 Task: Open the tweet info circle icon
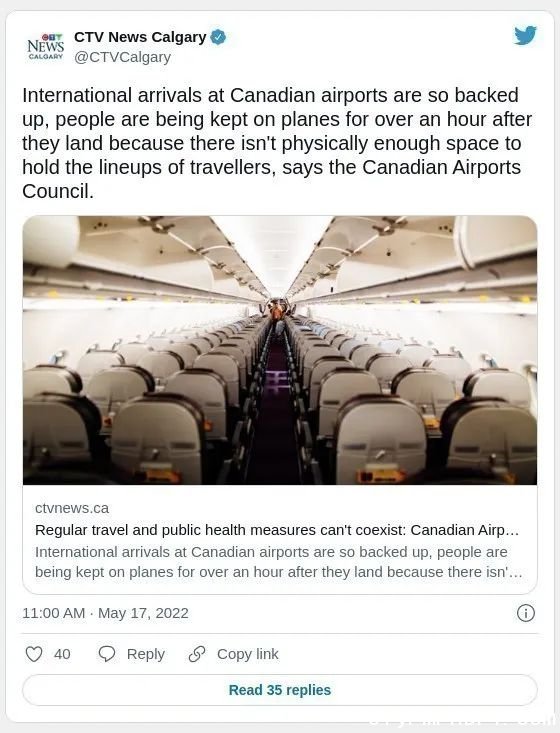pyautogui.click(x=525, y=613)
